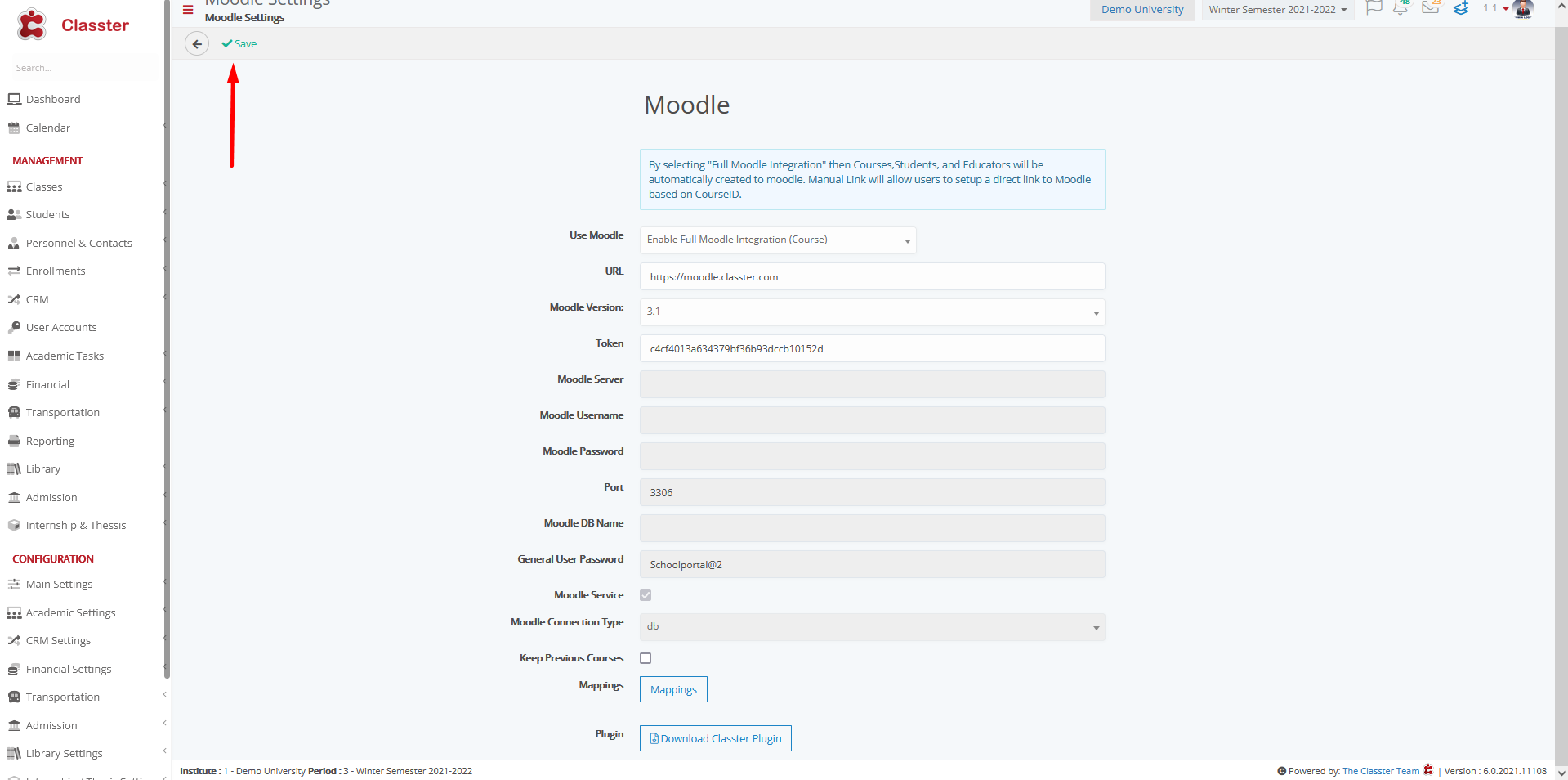
Task: Open the Moodle Version dropdown
Action: 872,312
